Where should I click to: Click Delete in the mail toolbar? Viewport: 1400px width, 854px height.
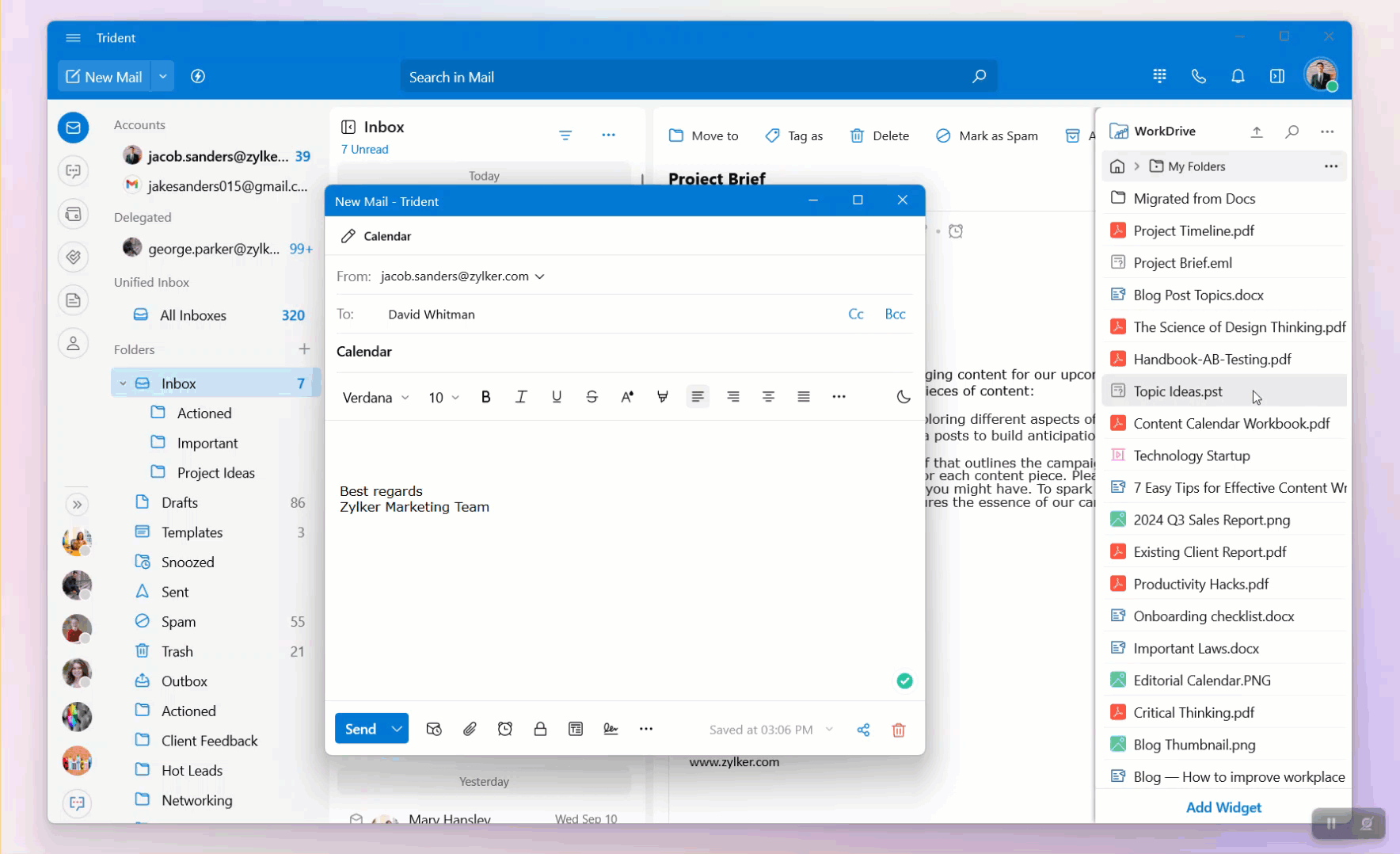coord(879,135)
